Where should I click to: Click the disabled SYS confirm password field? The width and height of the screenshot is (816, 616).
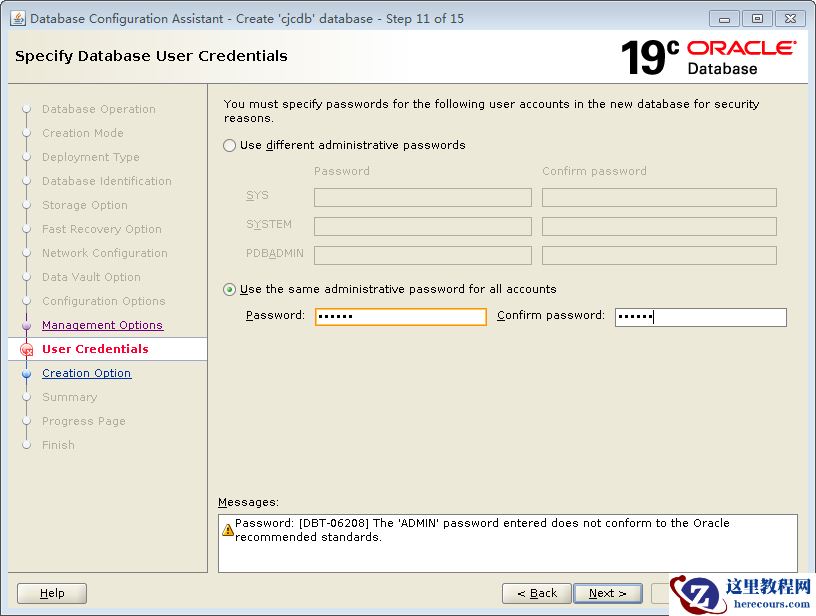pyautogui.click(x=659, y=197)
